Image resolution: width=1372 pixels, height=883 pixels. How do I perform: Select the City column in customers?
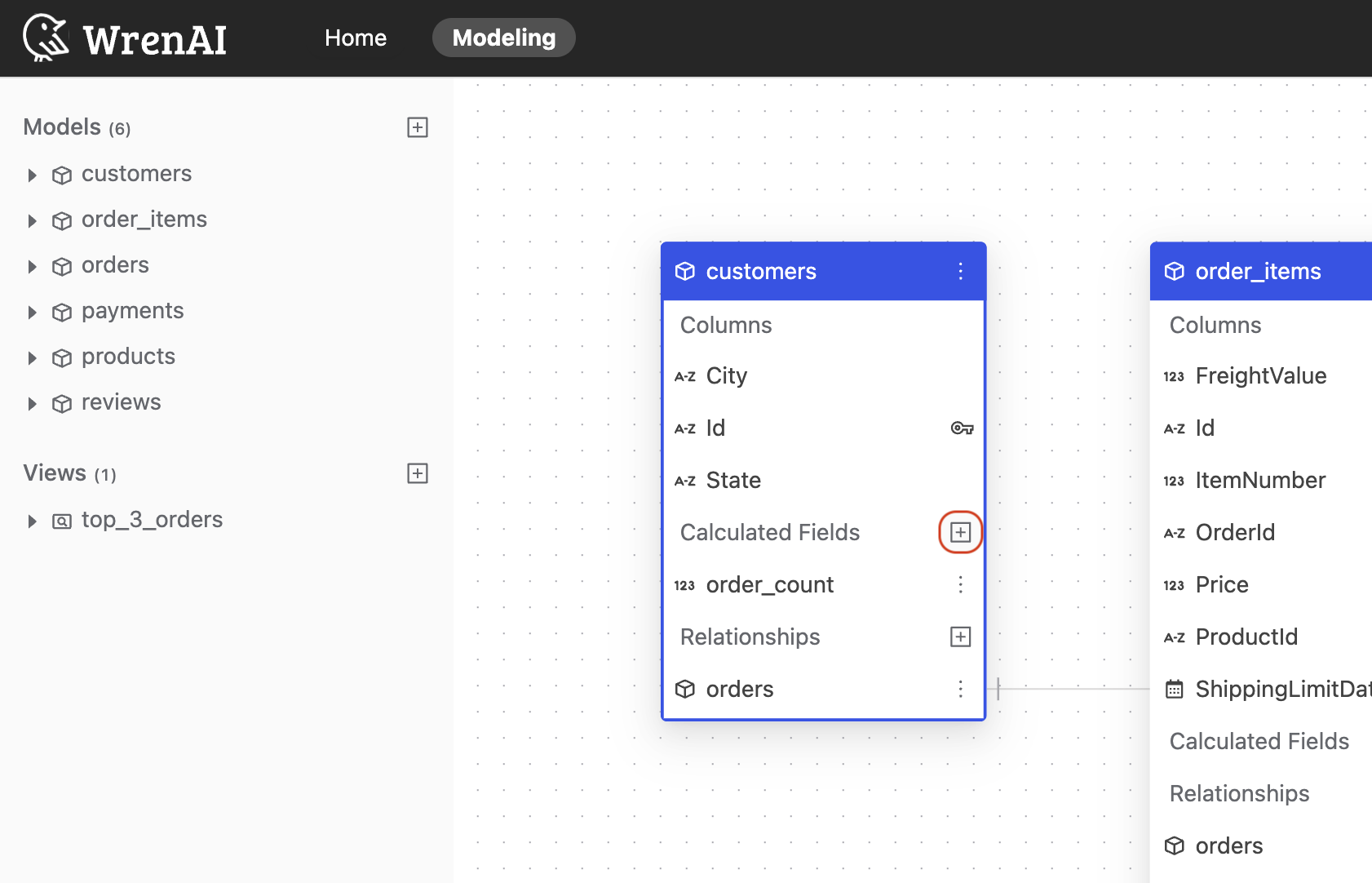pyautogui.click(x=824, y=375)
